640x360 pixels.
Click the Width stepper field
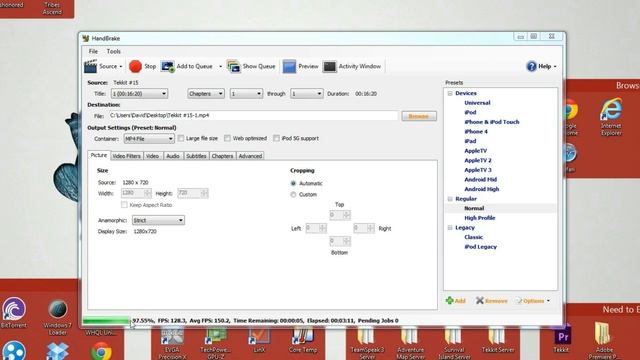point(136,193)
